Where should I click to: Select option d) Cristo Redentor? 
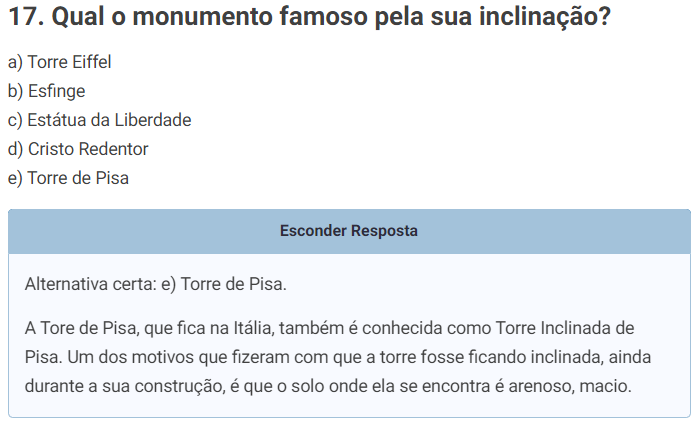78,149
